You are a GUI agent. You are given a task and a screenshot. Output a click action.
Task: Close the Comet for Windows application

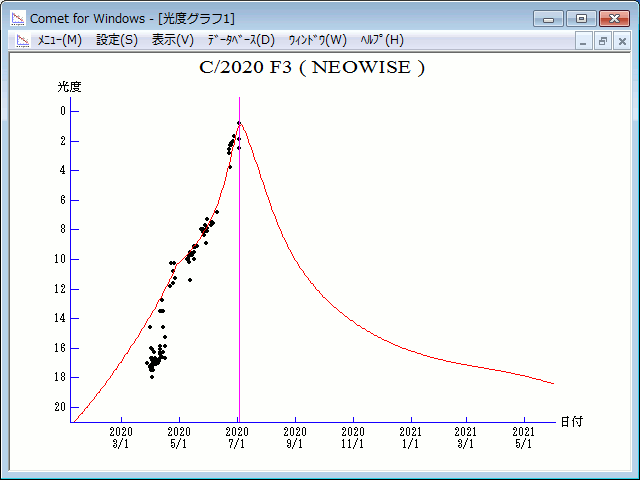(614, 19)
